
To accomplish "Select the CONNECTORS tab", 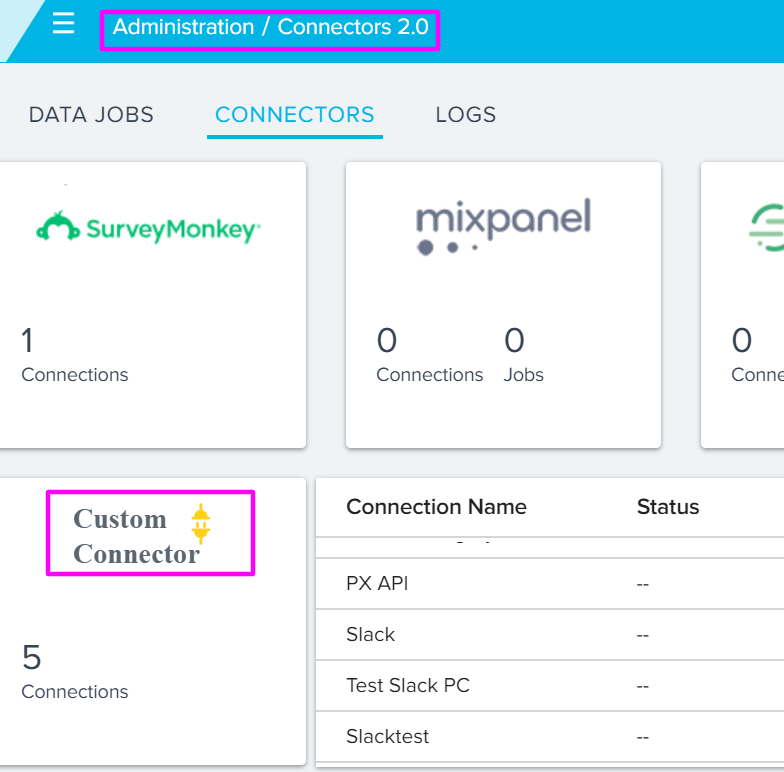I will tap(294, 115).
